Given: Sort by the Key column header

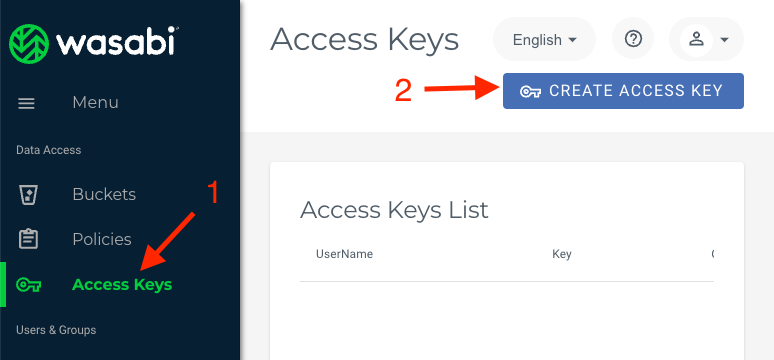Looking at the screenshot, I should click(562, 254).
